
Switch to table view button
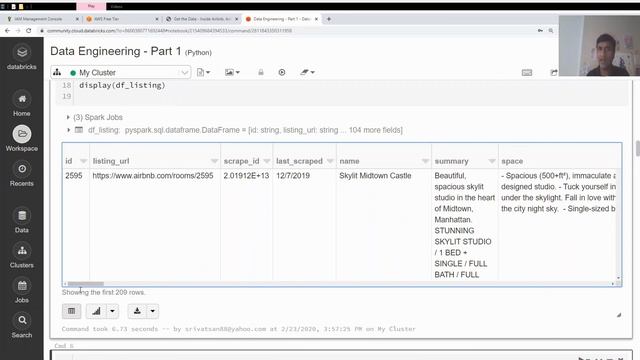(x=71, y=311)
